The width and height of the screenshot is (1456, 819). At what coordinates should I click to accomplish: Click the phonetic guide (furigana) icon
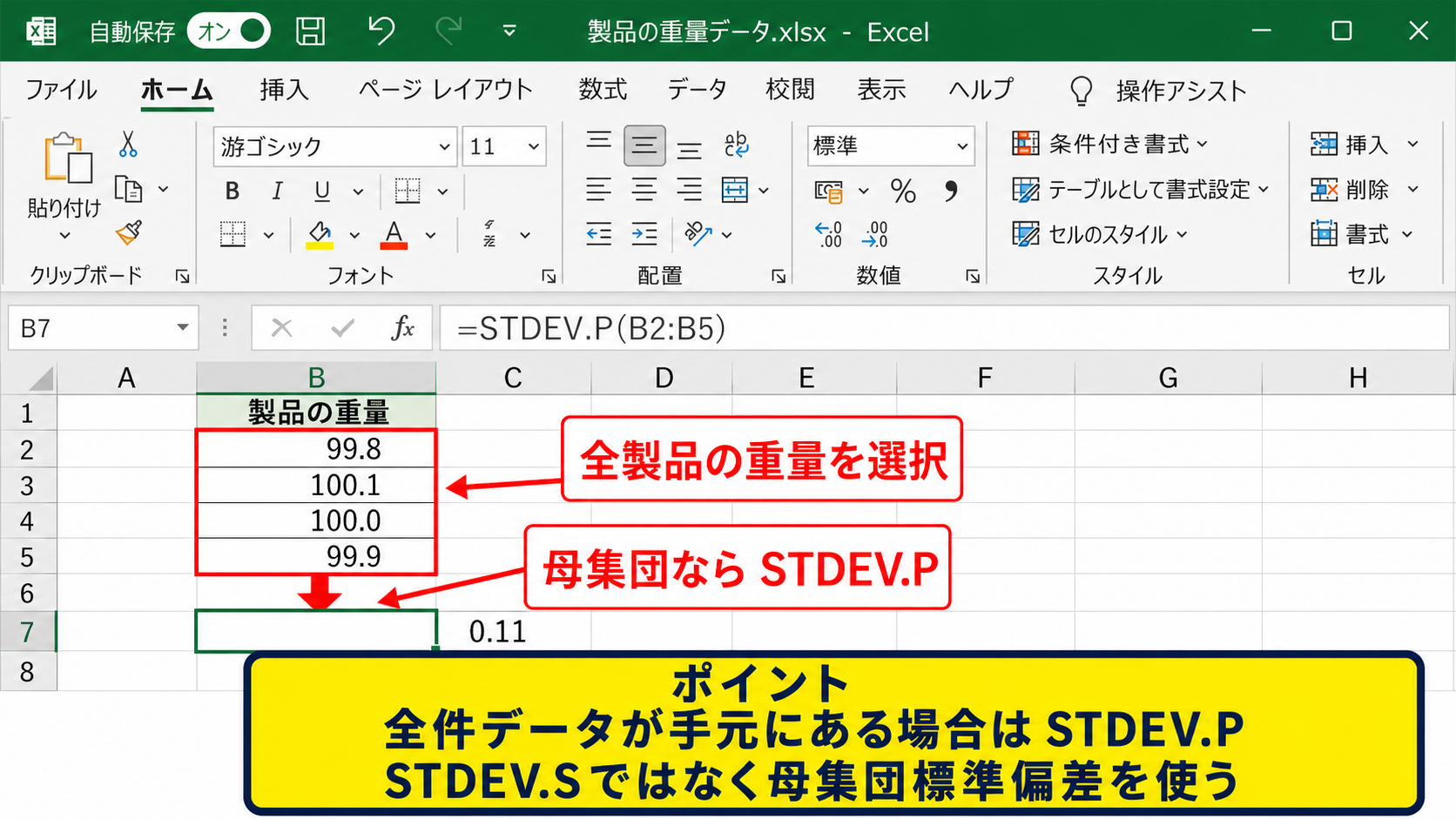coord(490,234)
